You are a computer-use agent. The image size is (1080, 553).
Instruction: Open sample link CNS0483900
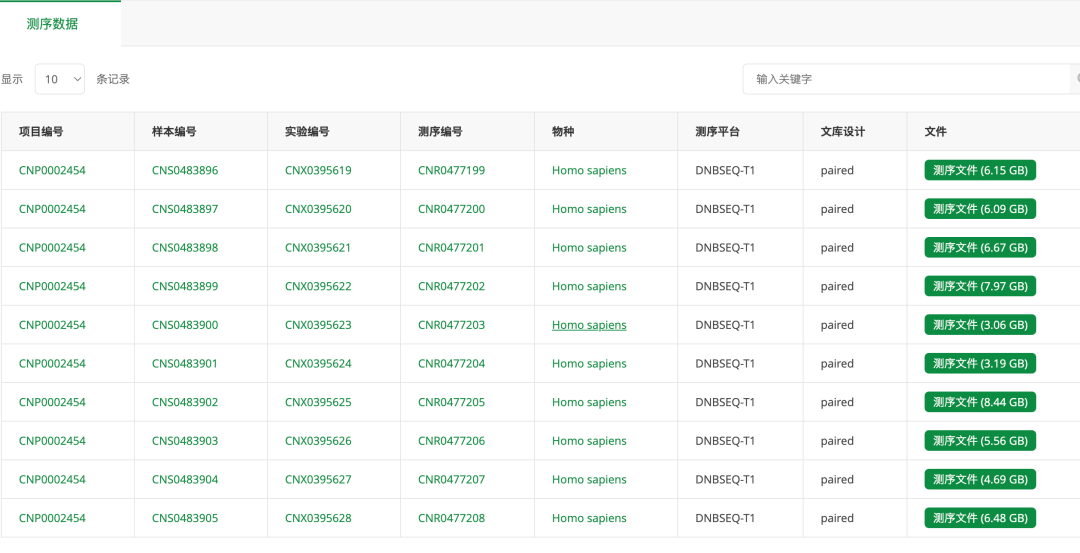coord(185,324)
